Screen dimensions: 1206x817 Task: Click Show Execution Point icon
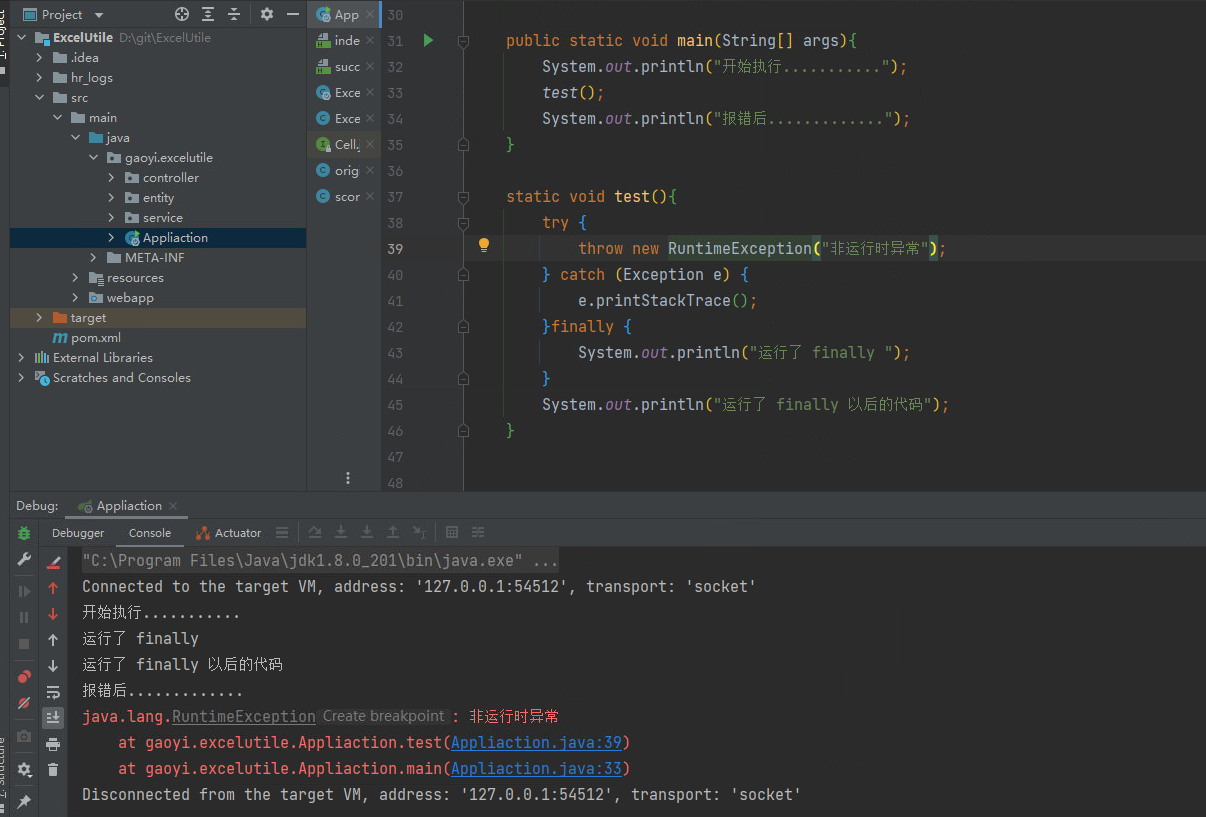[x=282, y=533]
